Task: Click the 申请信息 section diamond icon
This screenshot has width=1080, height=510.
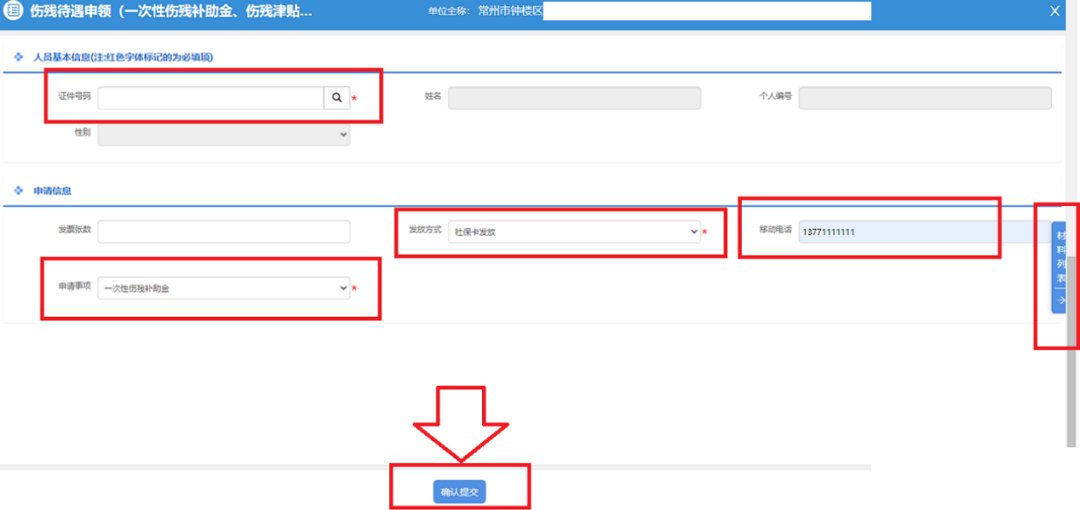Action: pos(18,190)
